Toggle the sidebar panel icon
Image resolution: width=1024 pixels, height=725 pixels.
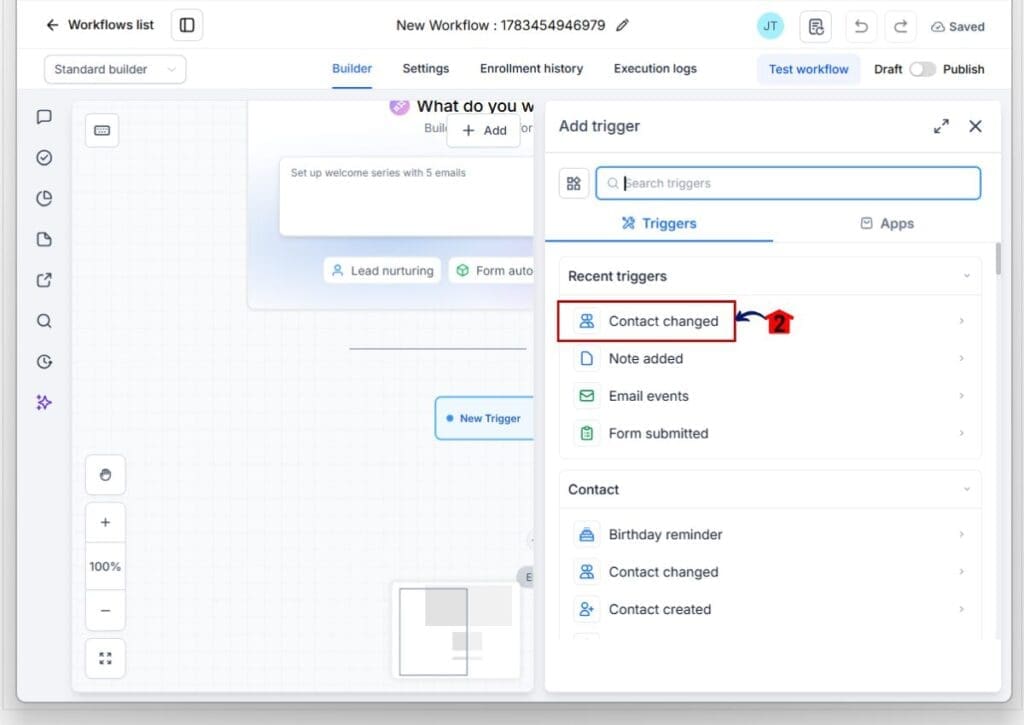[x=187, y=25]
